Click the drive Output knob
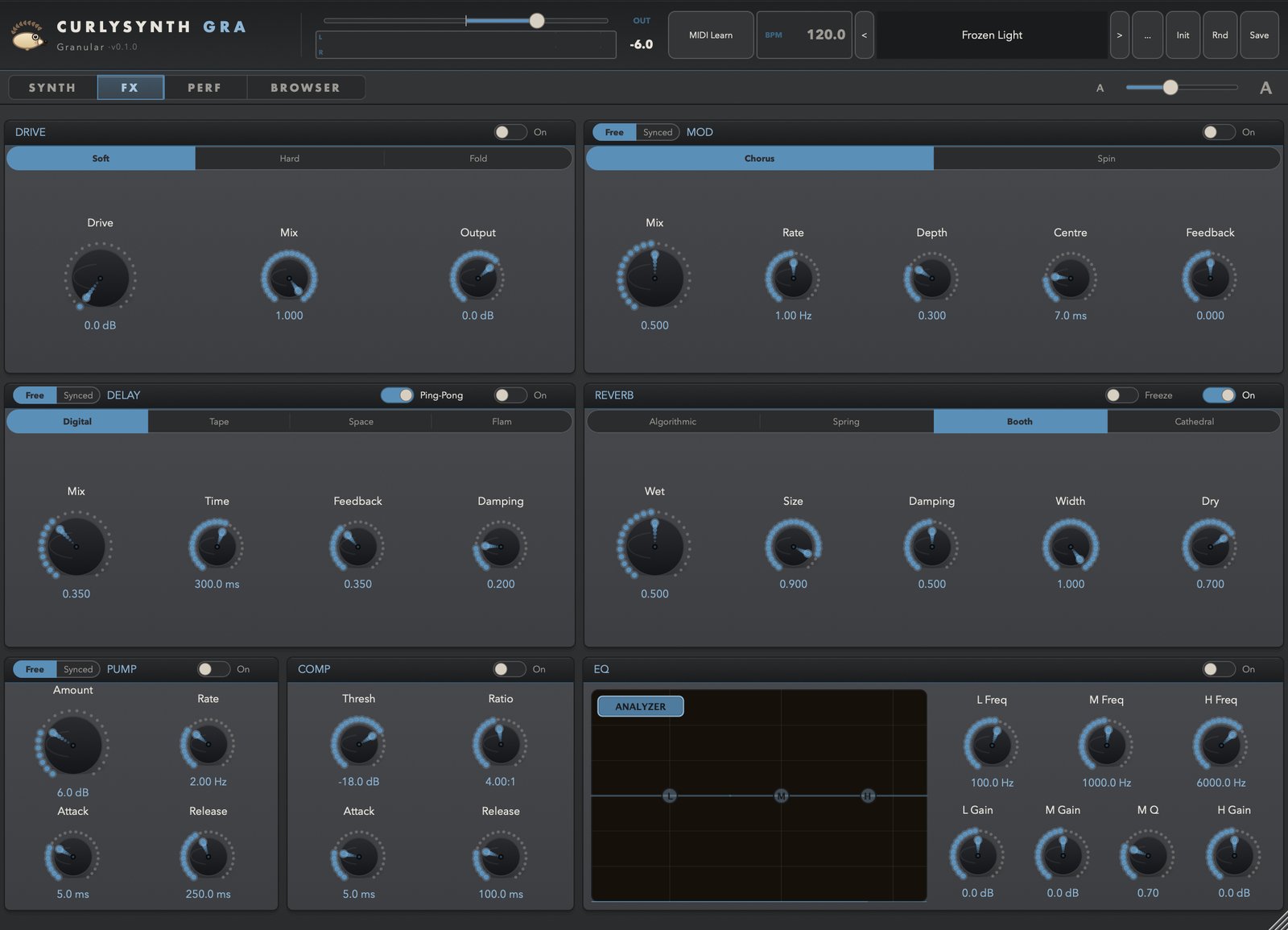This screenshot has height=930, width=1288. click(x=477, y=278)
